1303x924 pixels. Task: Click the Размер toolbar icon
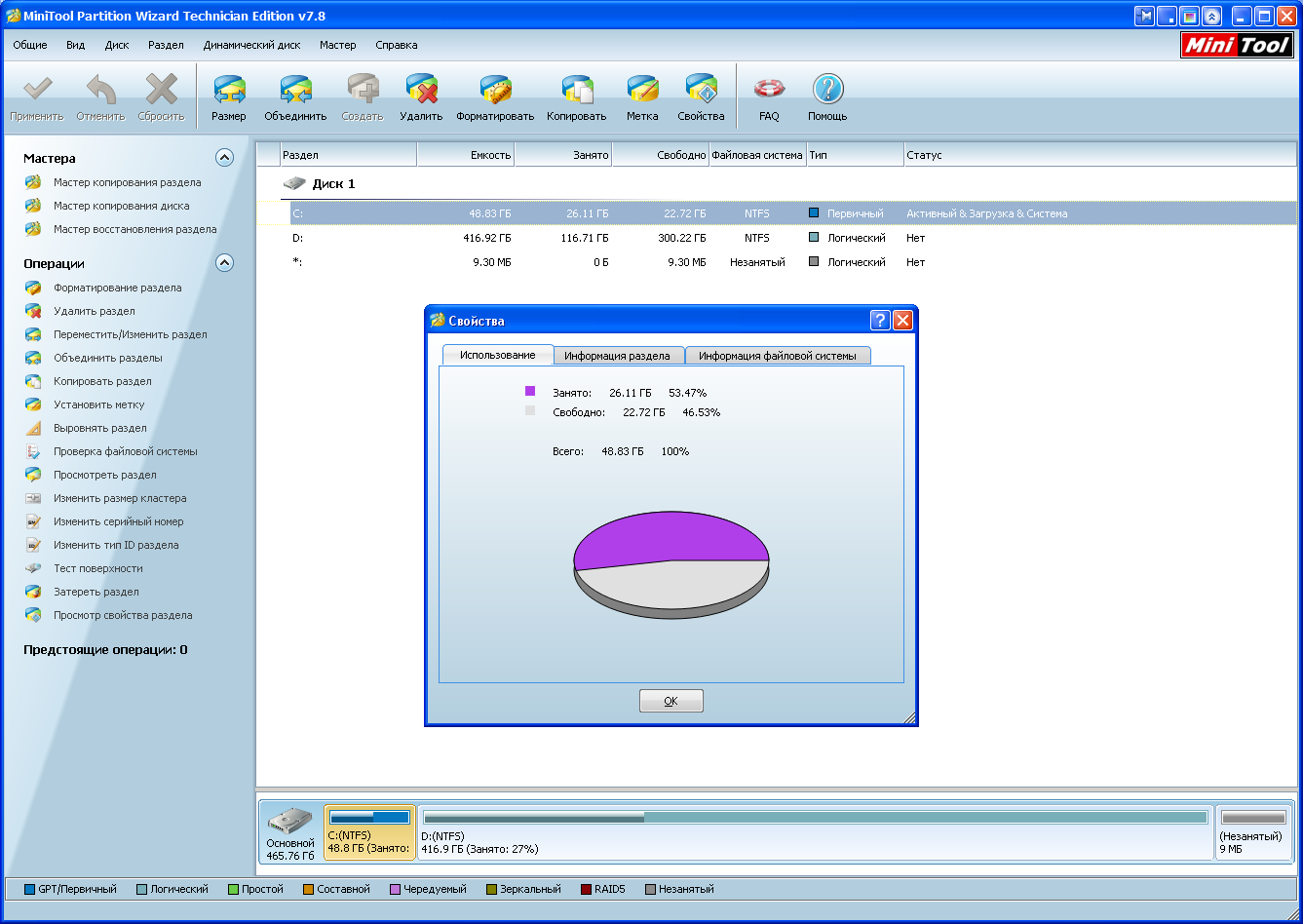(x=229, y=90)
